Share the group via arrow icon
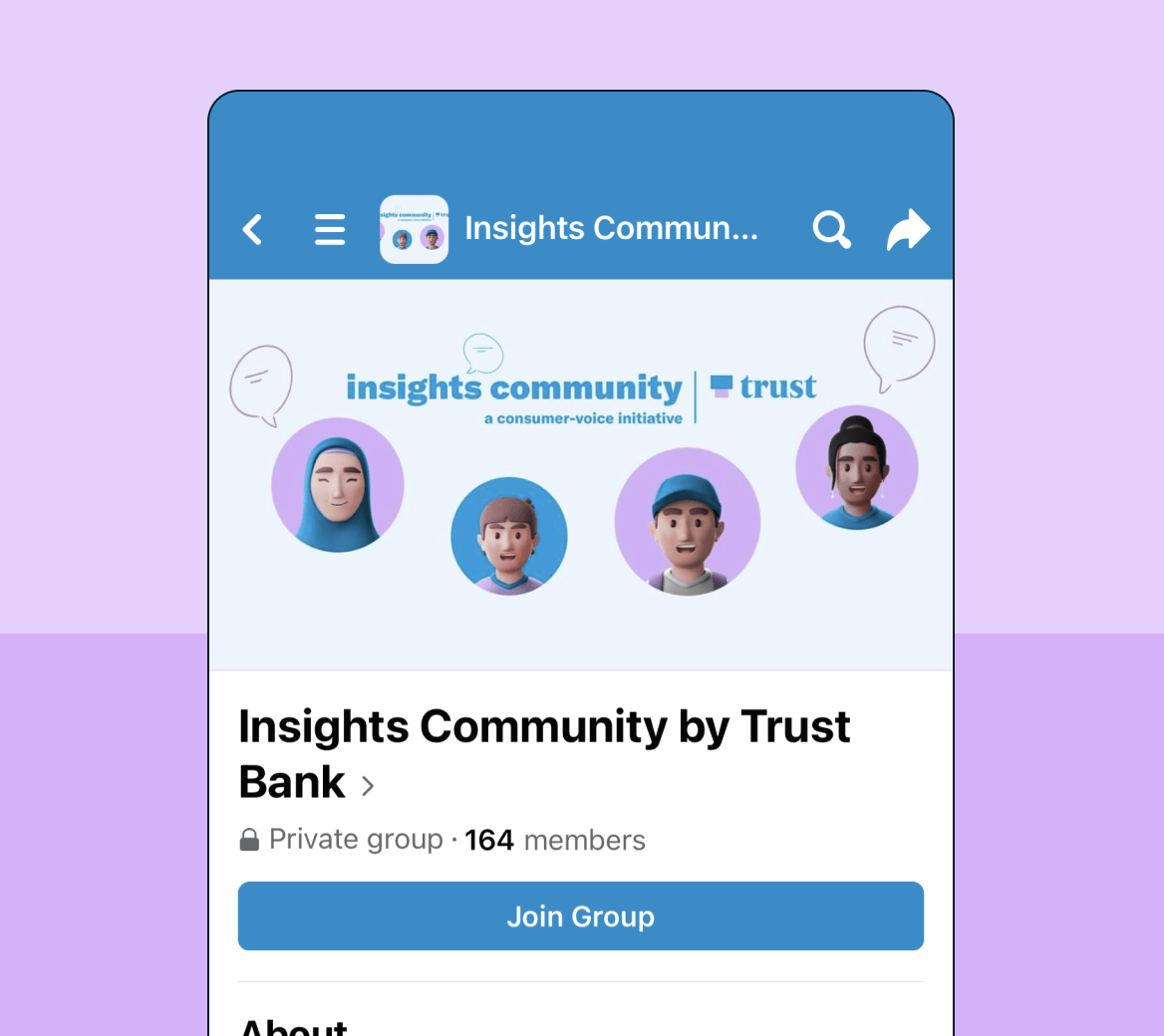This screenshot has height=1036, width=1164. tap(909, 229)
